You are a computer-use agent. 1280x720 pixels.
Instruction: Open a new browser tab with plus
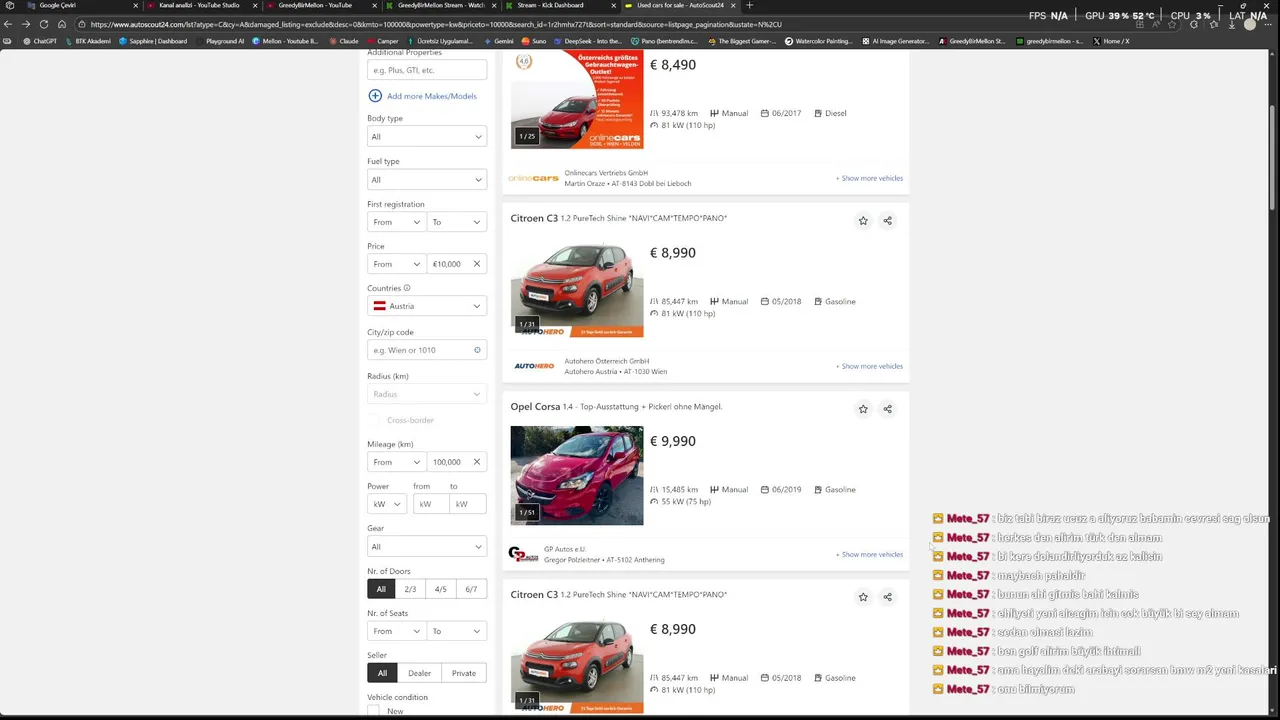749,5
